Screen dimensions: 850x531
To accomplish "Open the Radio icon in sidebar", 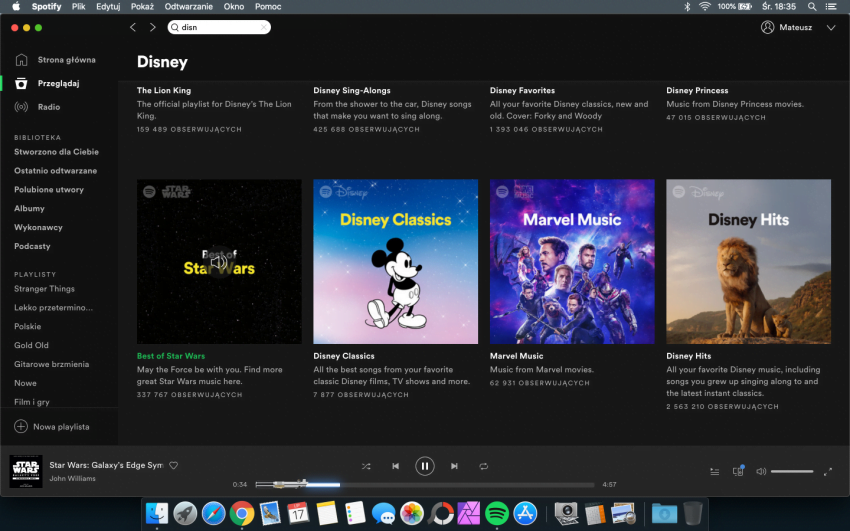I will pos(21,107).
